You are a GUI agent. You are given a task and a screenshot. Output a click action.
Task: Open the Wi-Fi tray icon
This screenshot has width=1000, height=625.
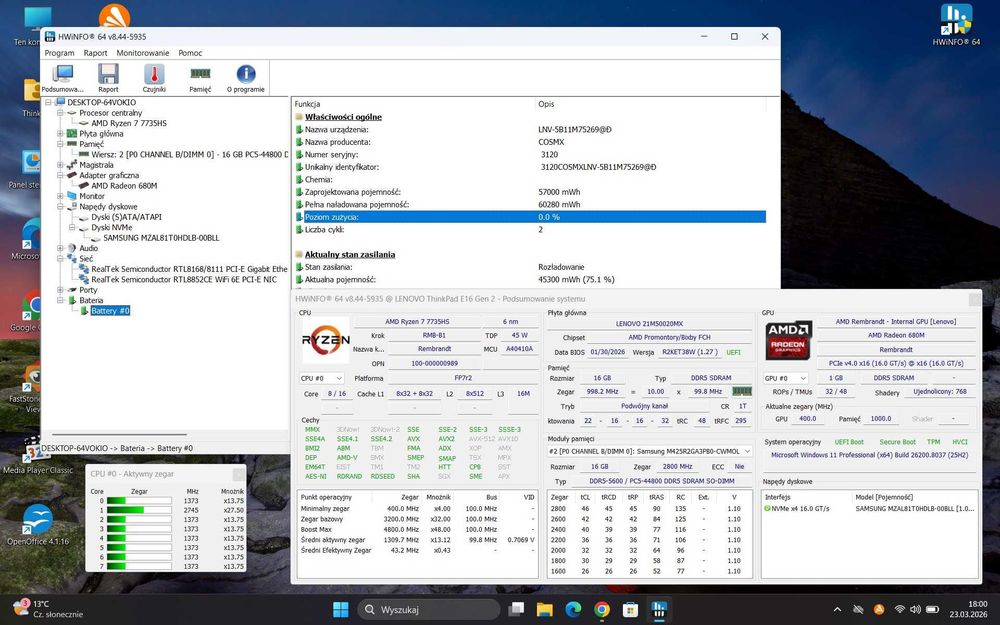899,610
